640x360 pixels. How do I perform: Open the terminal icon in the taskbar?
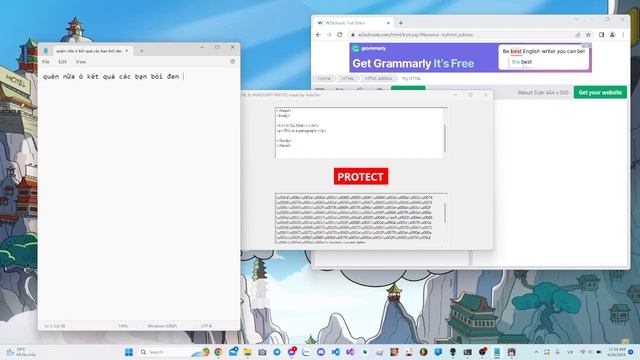coord(467,352)
